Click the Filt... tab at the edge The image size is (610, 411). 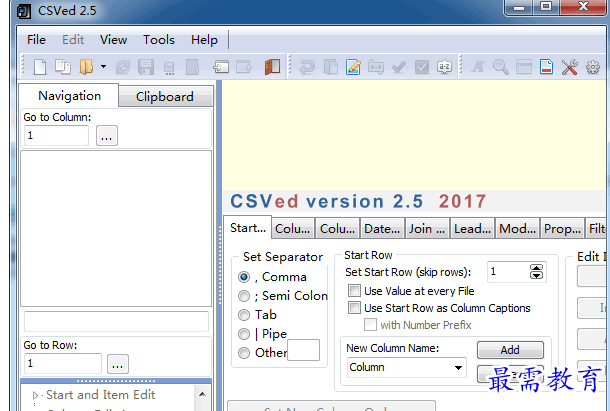(596, 228)
